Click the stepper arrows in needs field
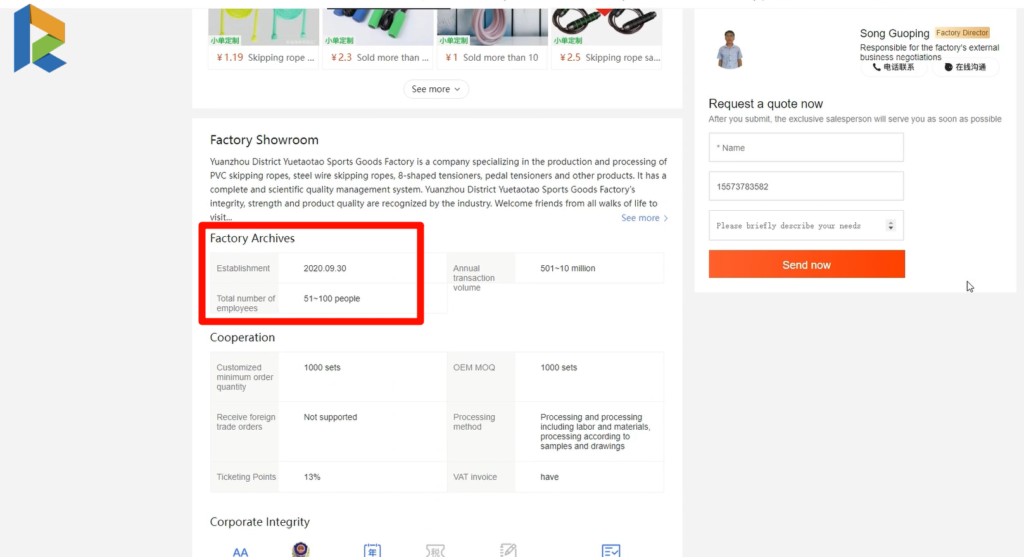 click(x=890, y=226)
